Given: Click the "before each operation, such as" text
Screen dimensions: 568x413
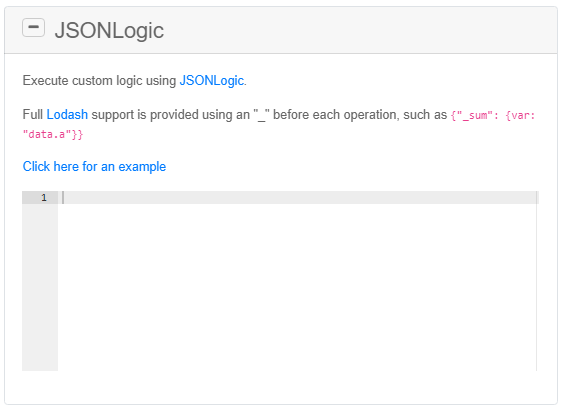Looking at the screenshot, I should [x=360, y=114].
